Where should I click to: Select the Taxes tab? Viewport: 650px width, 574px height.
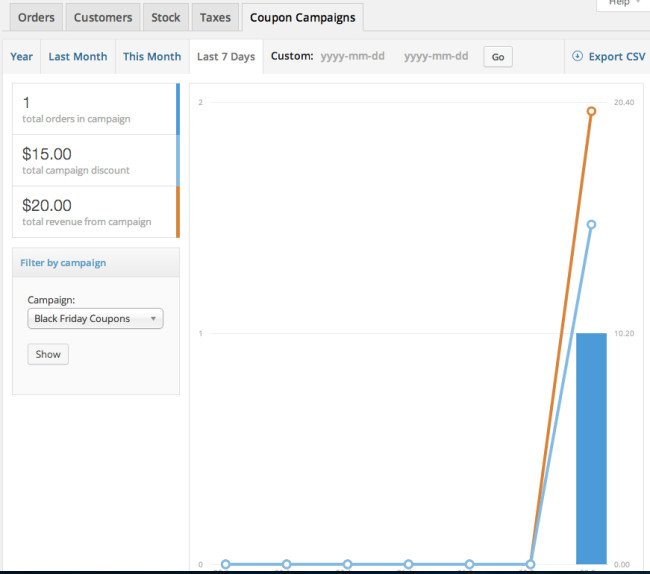coord(215,18)
